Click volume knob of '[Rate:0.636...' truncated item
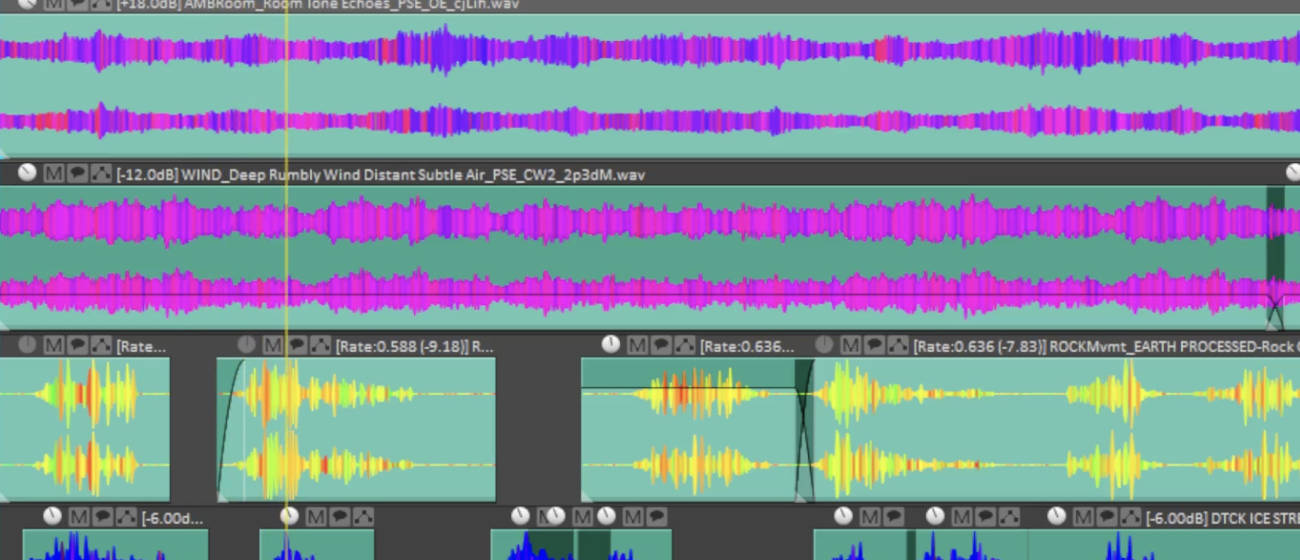Viewport: 1300px width, 560px height. pyautogui.click(x=610, y=345)
